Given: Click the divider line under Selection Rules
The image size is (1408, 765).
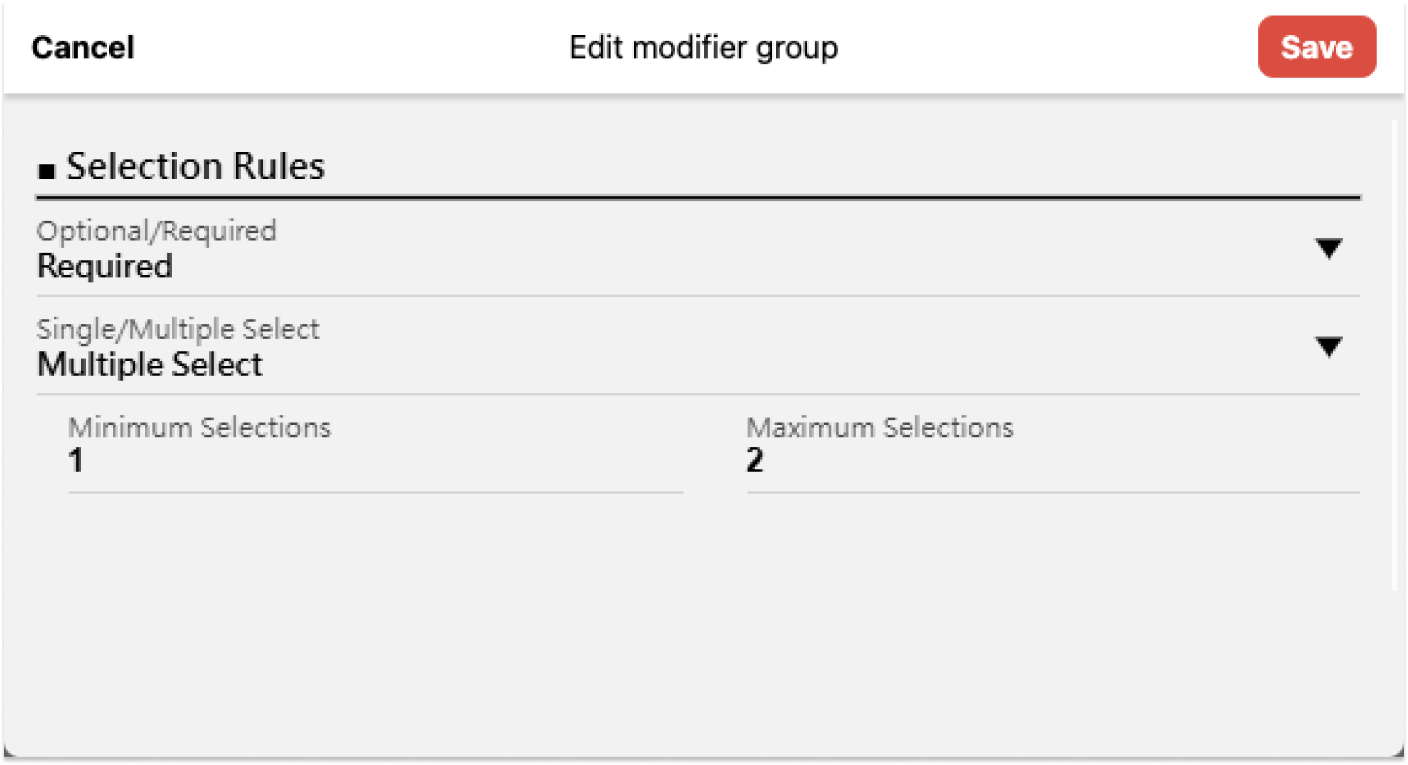Looking at the screenshot, I should coord(698,198).
